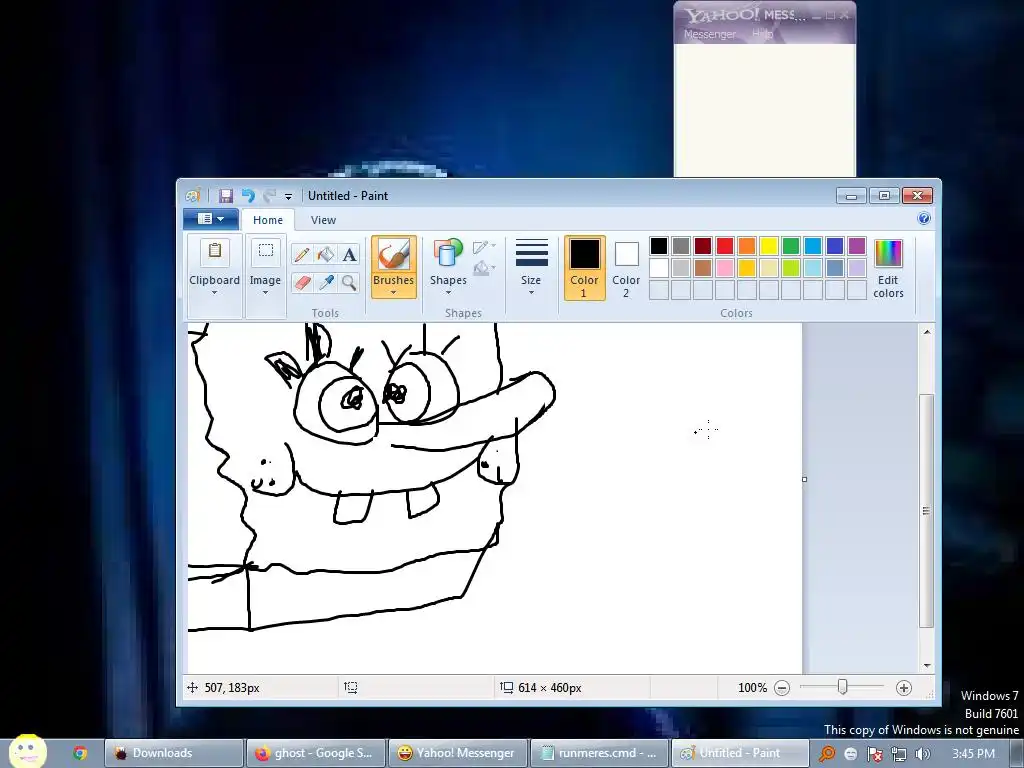Click the vertical scrollbar down arrow

point(927,666)
